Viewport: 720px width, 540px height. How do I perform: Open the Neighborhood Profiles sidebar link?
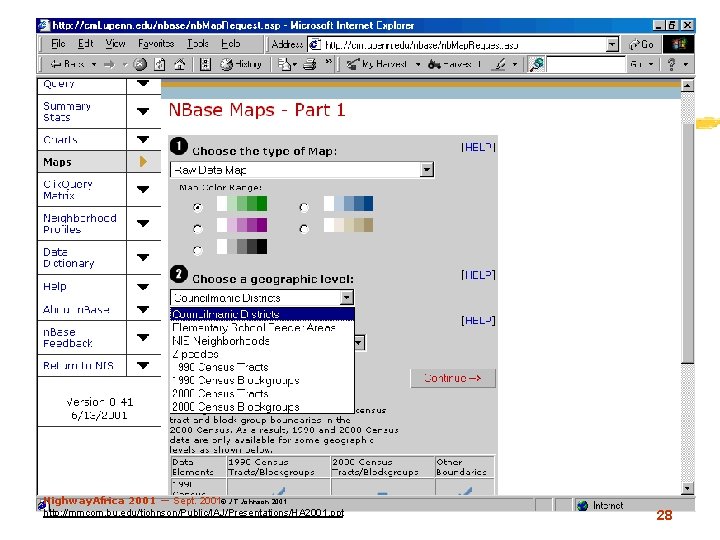[79, 224]
